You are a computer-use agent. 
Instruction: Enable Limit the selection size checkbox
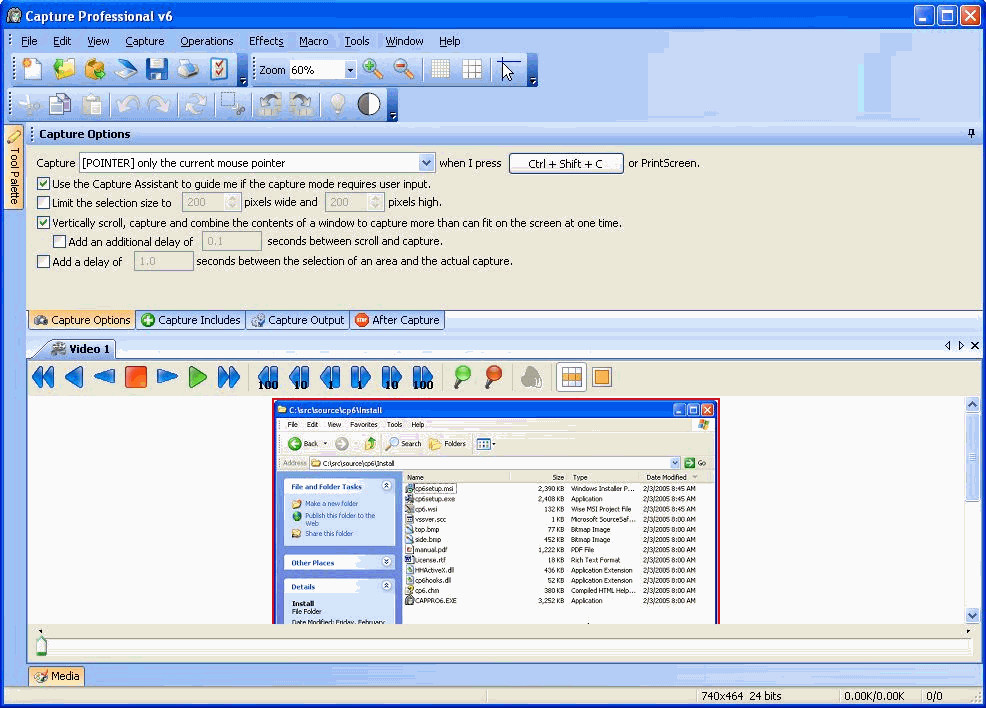click(43, 202)
